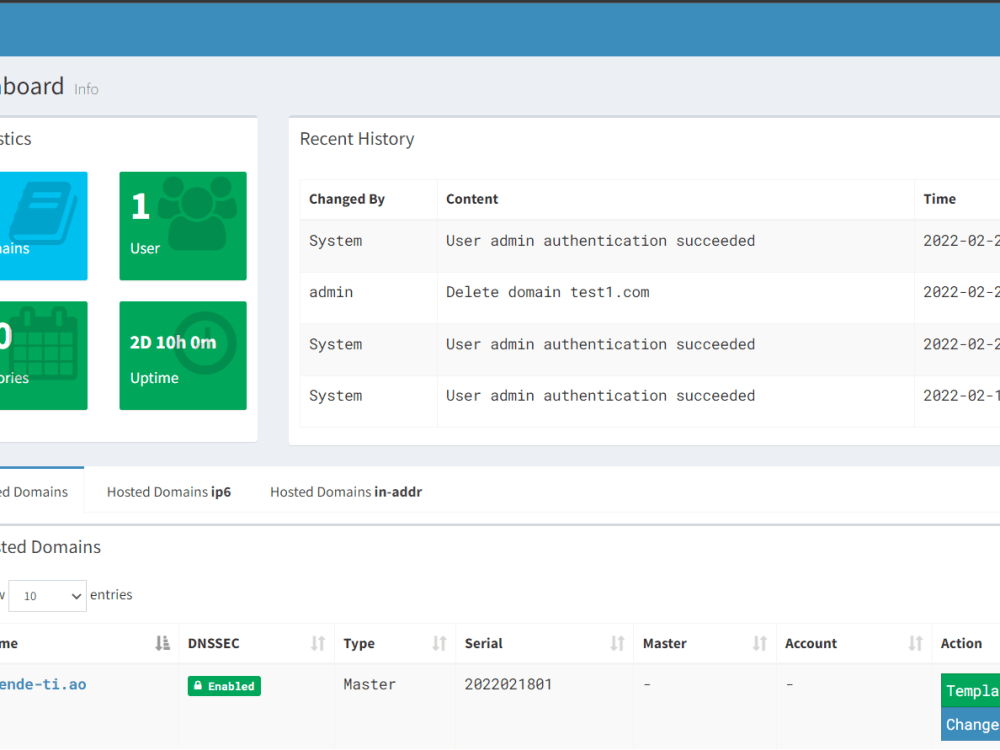Screen dimensions: 1000x750
Task: Switch to the Hosted Domains in-addr tab
Action: click(x=345, y=491)
